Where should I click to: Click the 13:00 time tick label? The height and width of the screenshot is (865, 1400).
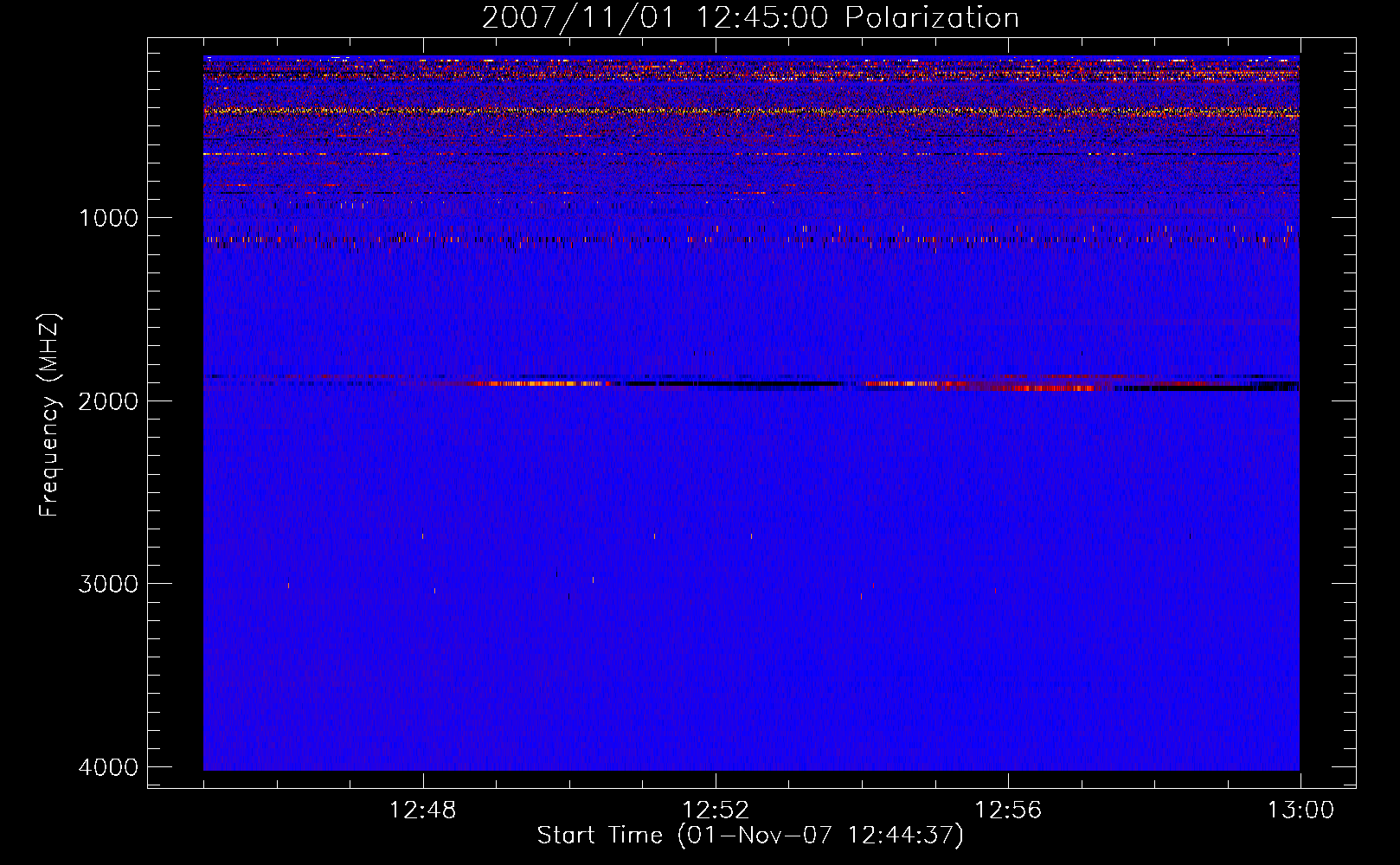click(x=1300, y=811)
